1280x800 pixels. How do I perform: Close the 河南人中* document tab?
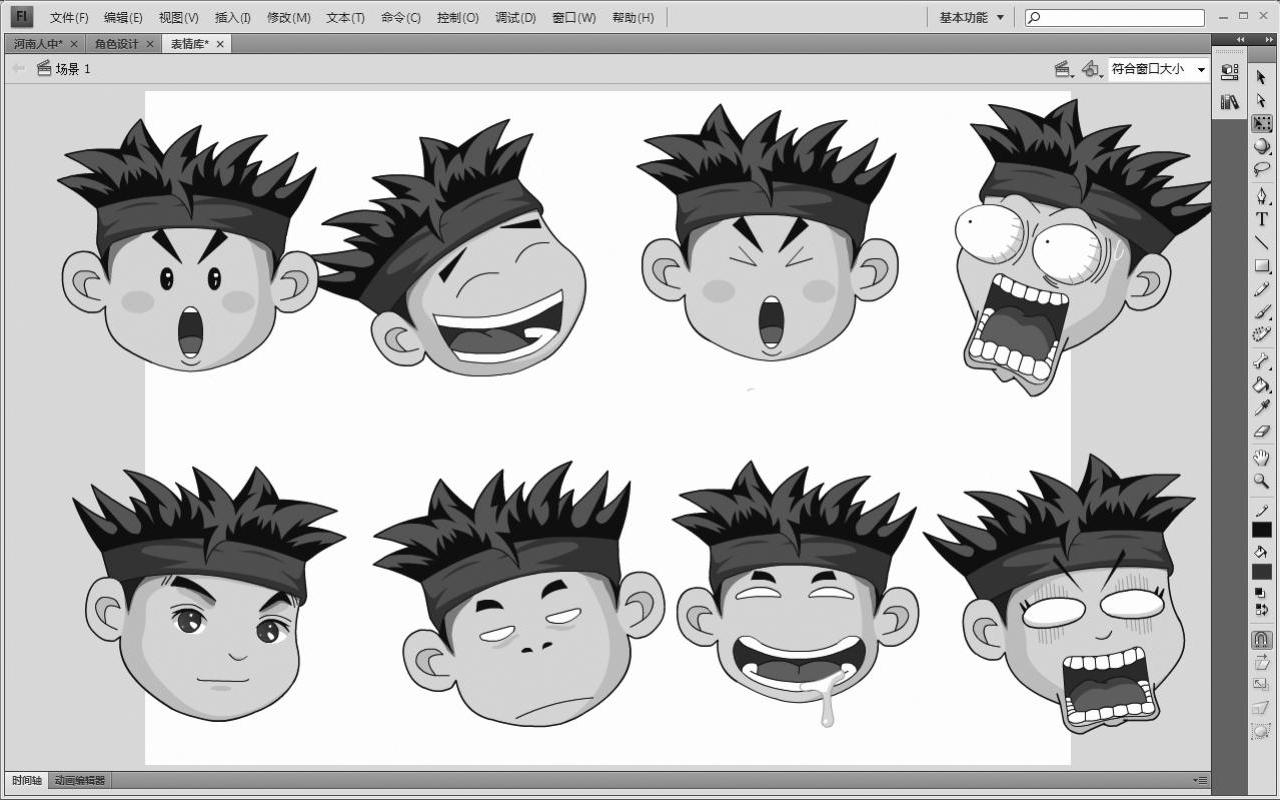[74, 44]
